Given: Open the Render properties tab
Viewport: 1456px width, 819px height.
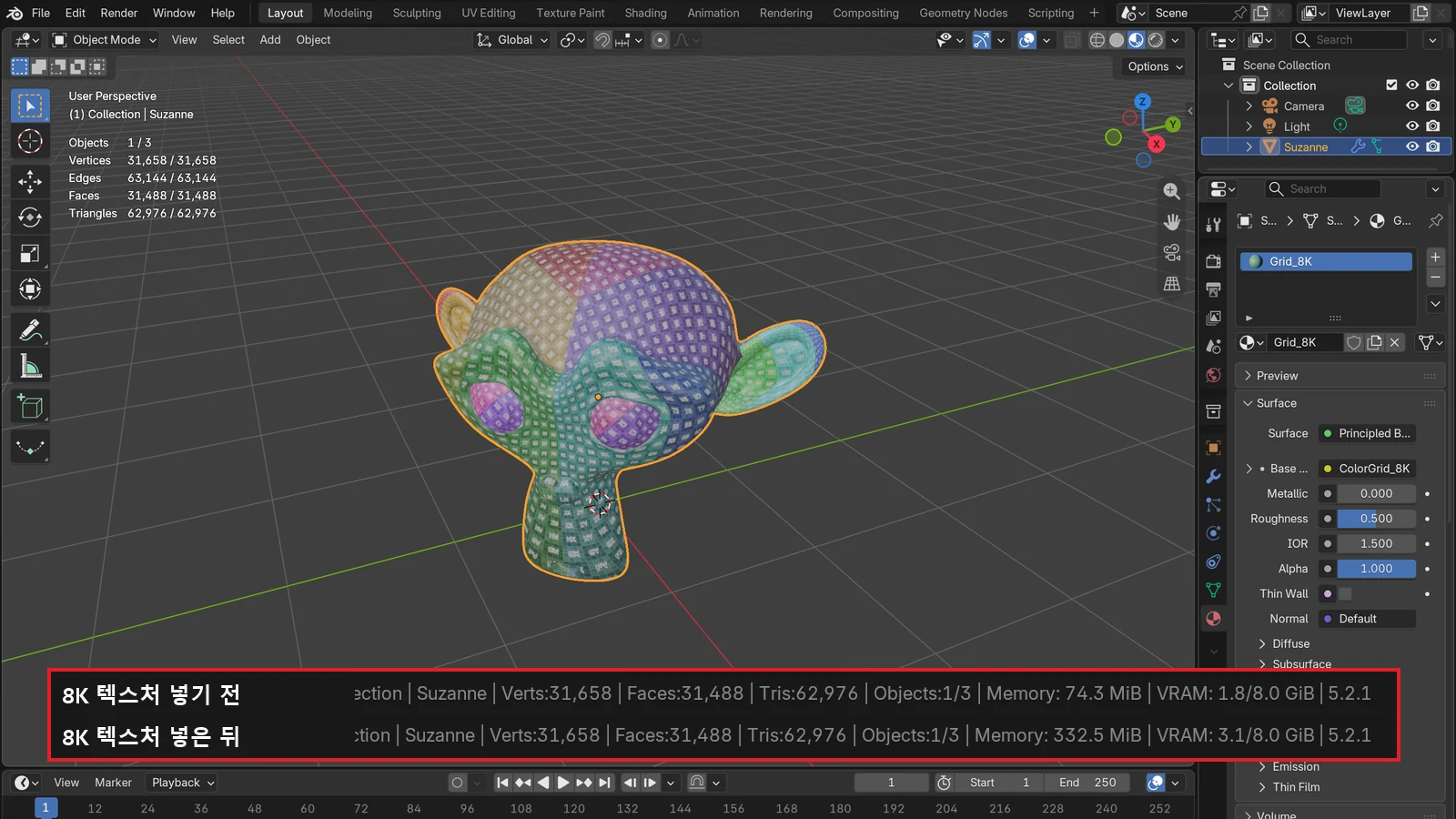Looking at the screenshot, I should click(1213, 261).
